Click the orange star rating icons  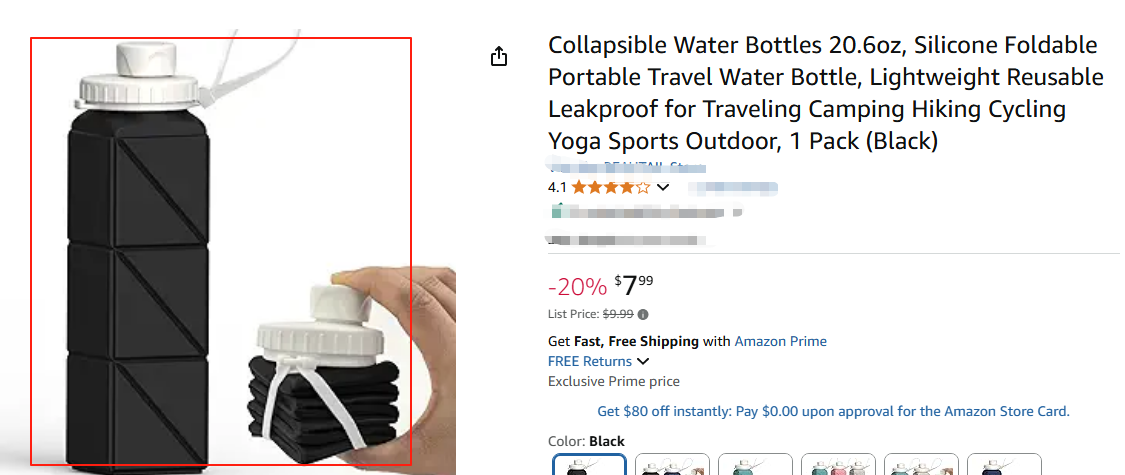pos(610,187)
